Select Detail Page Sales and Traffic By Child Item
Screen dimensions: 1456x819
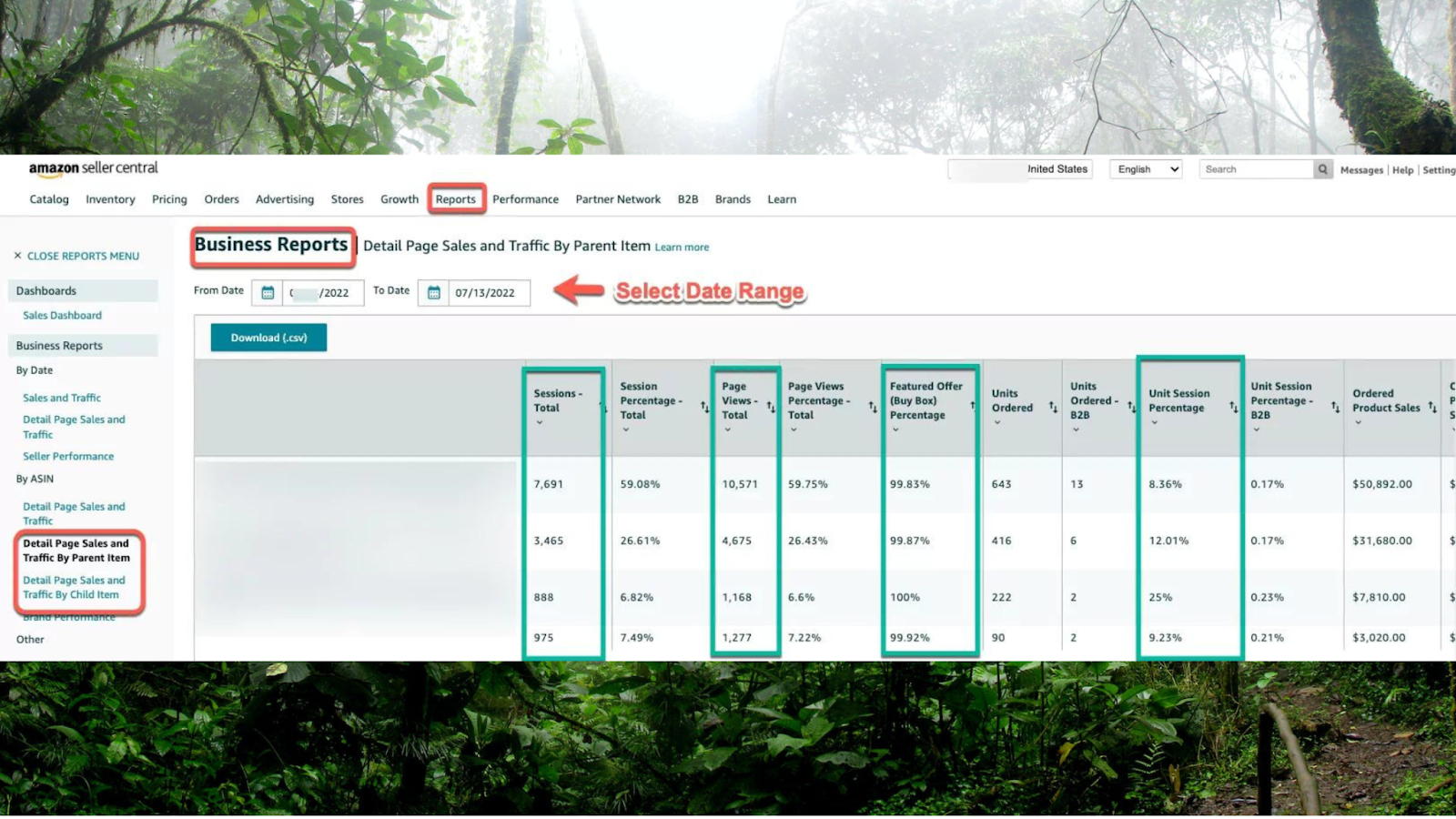[75, 587]
